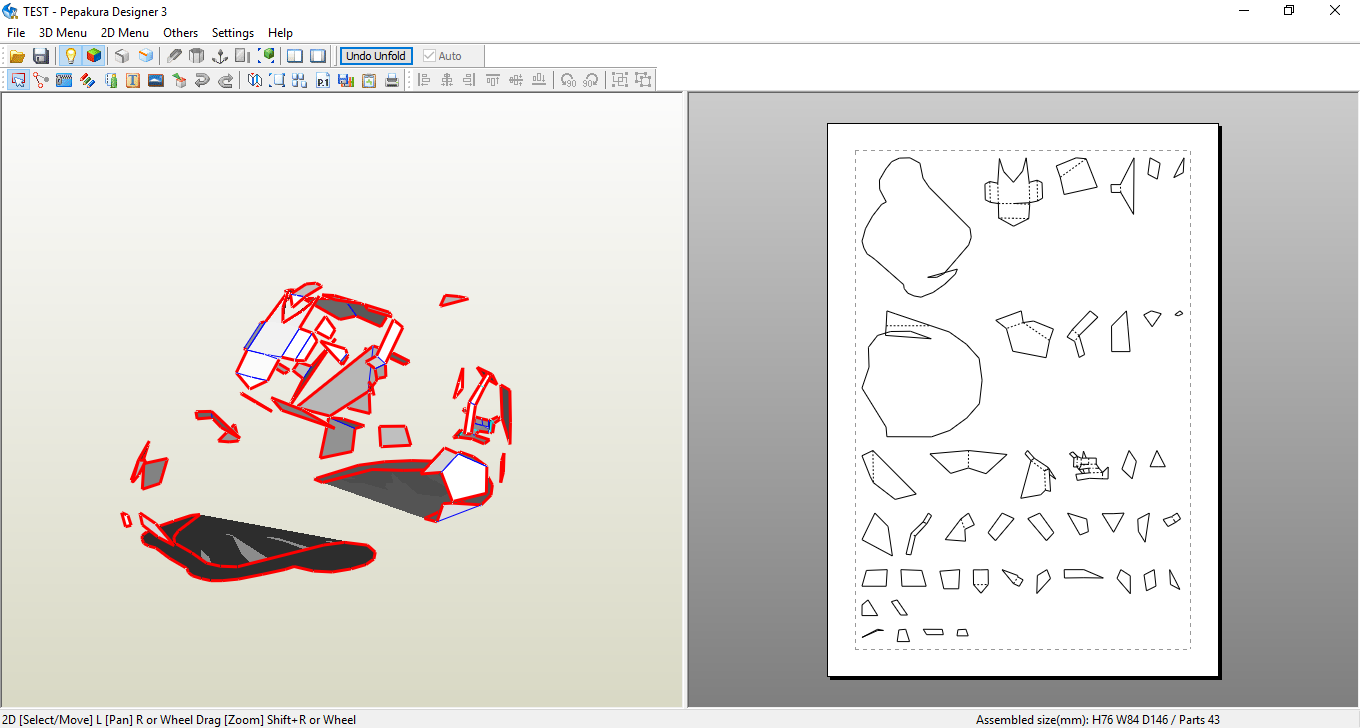Click the Assembled size text in status bar
The width and height of the screenshot is (1360, 728).
1098,720
